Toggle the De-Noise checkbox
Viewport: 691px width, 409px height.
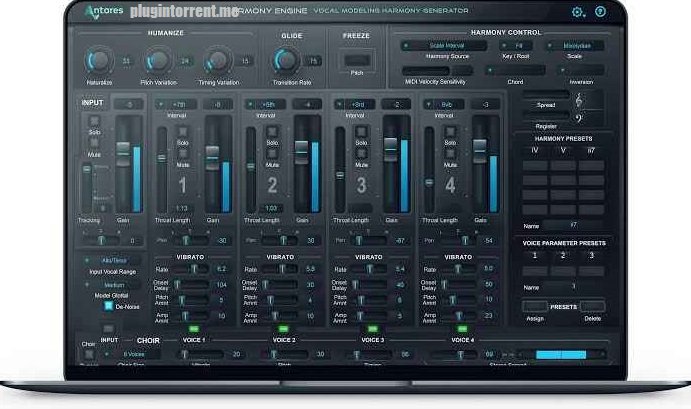pyautogui.click(x=108, y=306)
